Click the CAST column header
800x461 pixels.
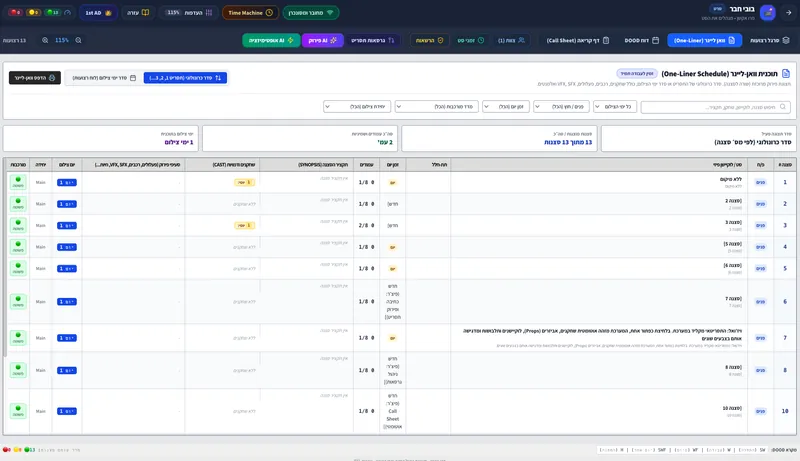pyautogui.click(x=222, y=165)
